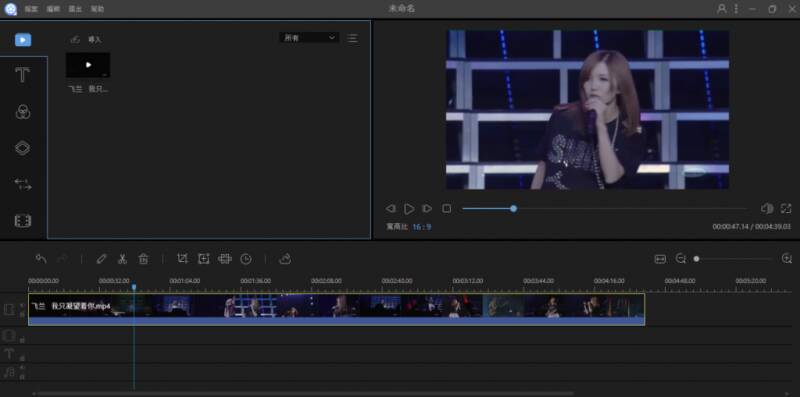Open the 导出 menu in menu bar
This screenshot has height=397, width=800.
coord(75,9)
